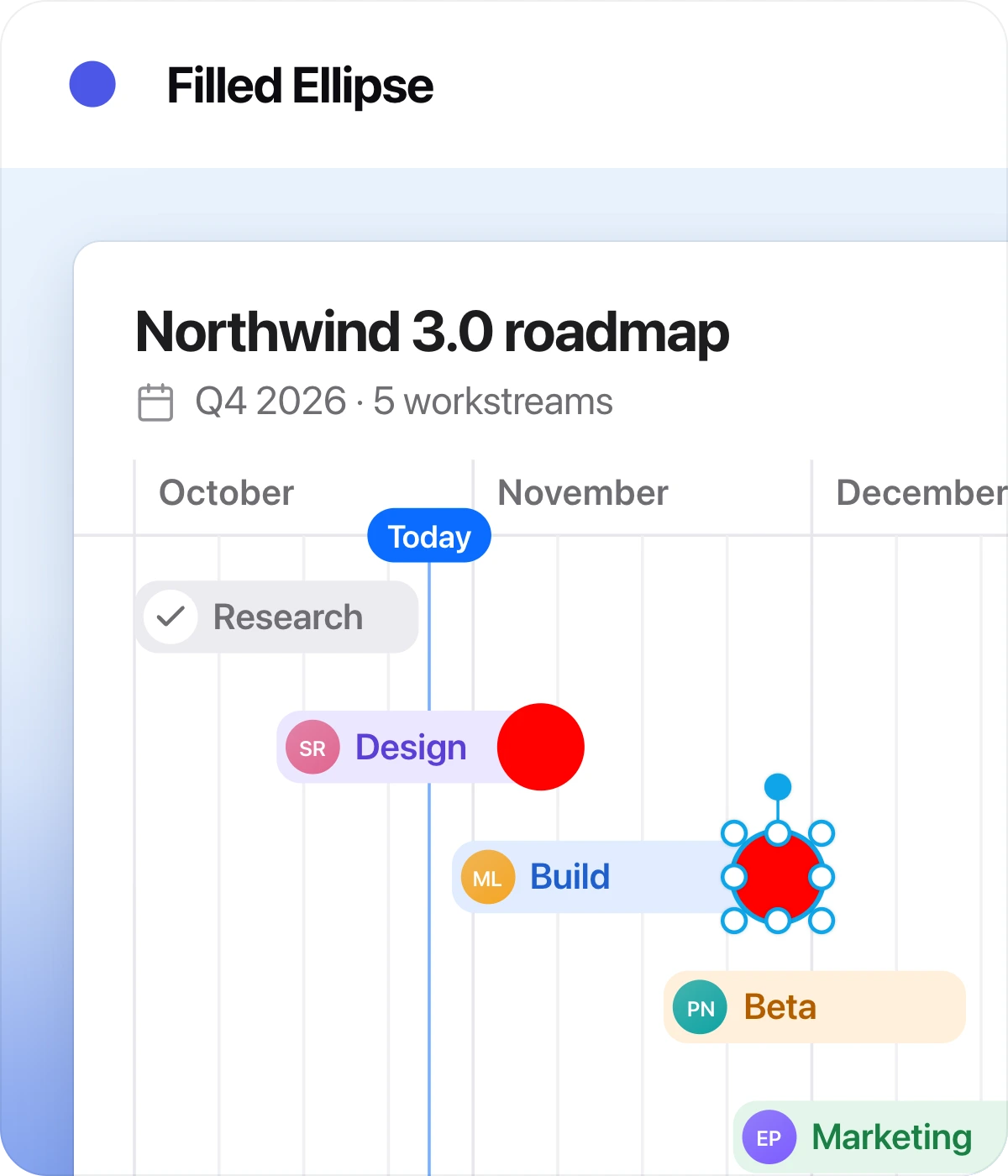Screen dimensions: 1008x1176
Task: Click the left-middle resize handle of ellipse
Action: [x=734, y=877]
